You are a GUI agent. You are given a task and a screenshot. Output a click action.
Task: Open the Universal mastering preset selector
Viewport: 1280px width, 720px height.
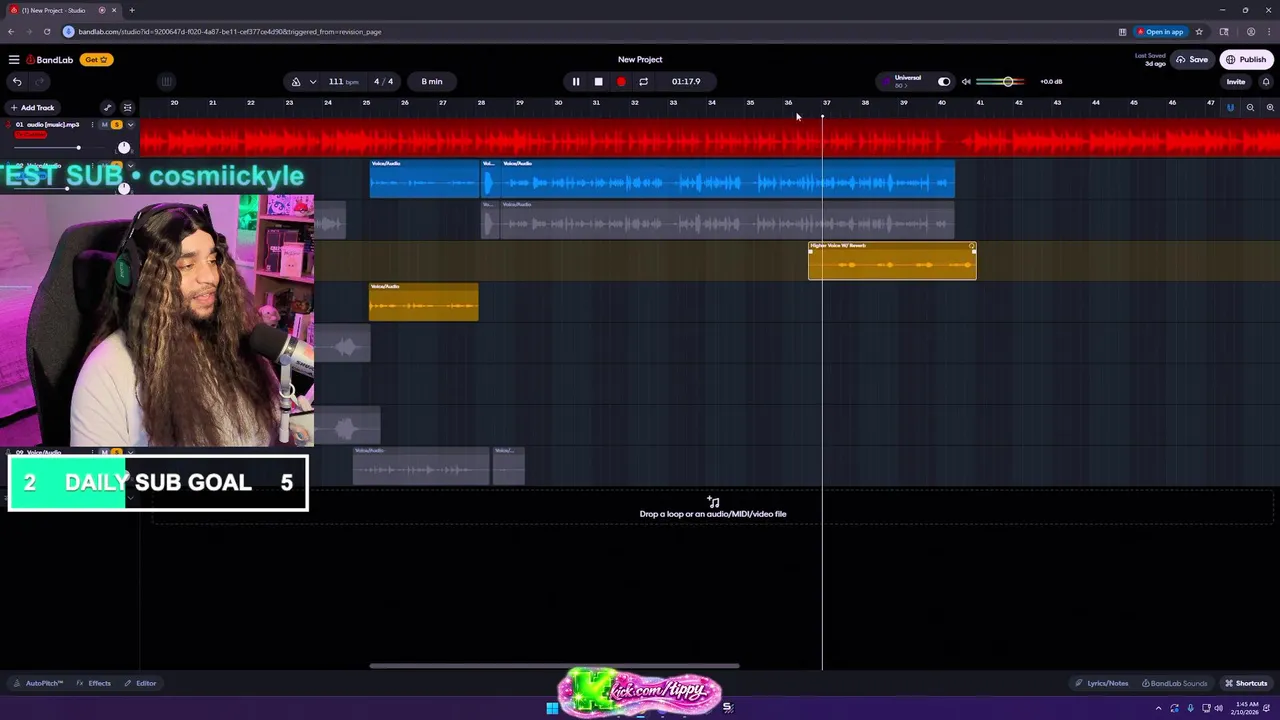pos(906,81)
